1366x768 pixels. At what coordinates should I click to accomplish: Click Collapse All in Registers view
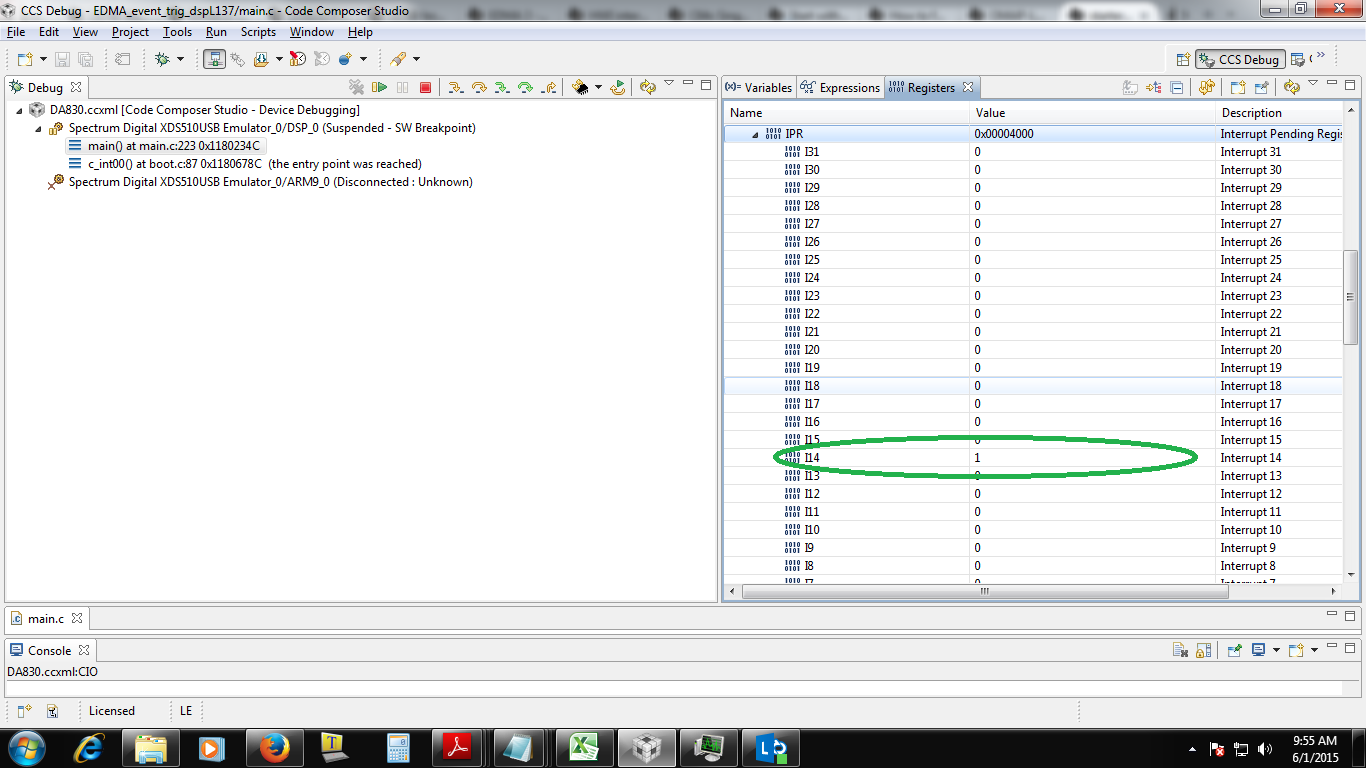coord(1177,87)
